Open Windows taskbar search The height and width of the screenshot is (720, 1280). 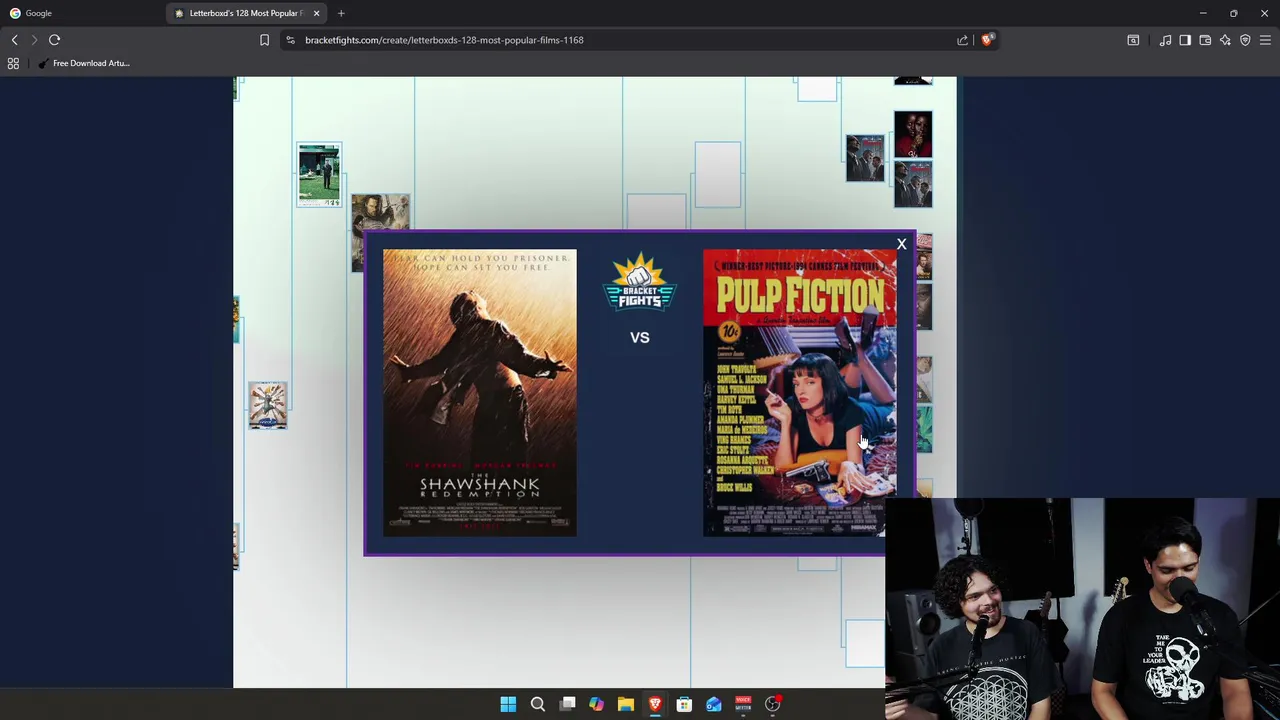click(x=537, y=704)
